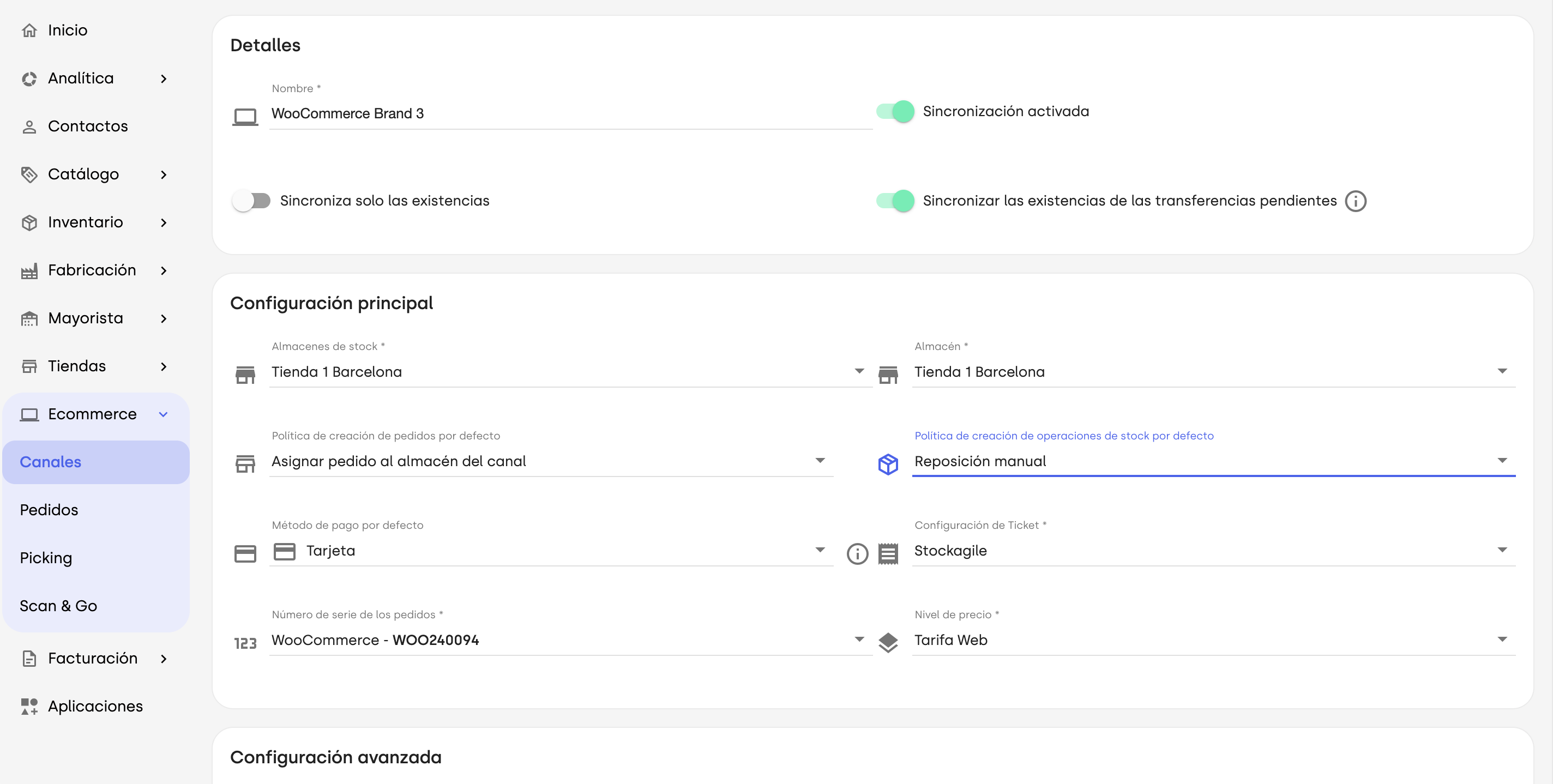
Task: Expand the Inventario menu chevron
Action: (x=164, y=222)
